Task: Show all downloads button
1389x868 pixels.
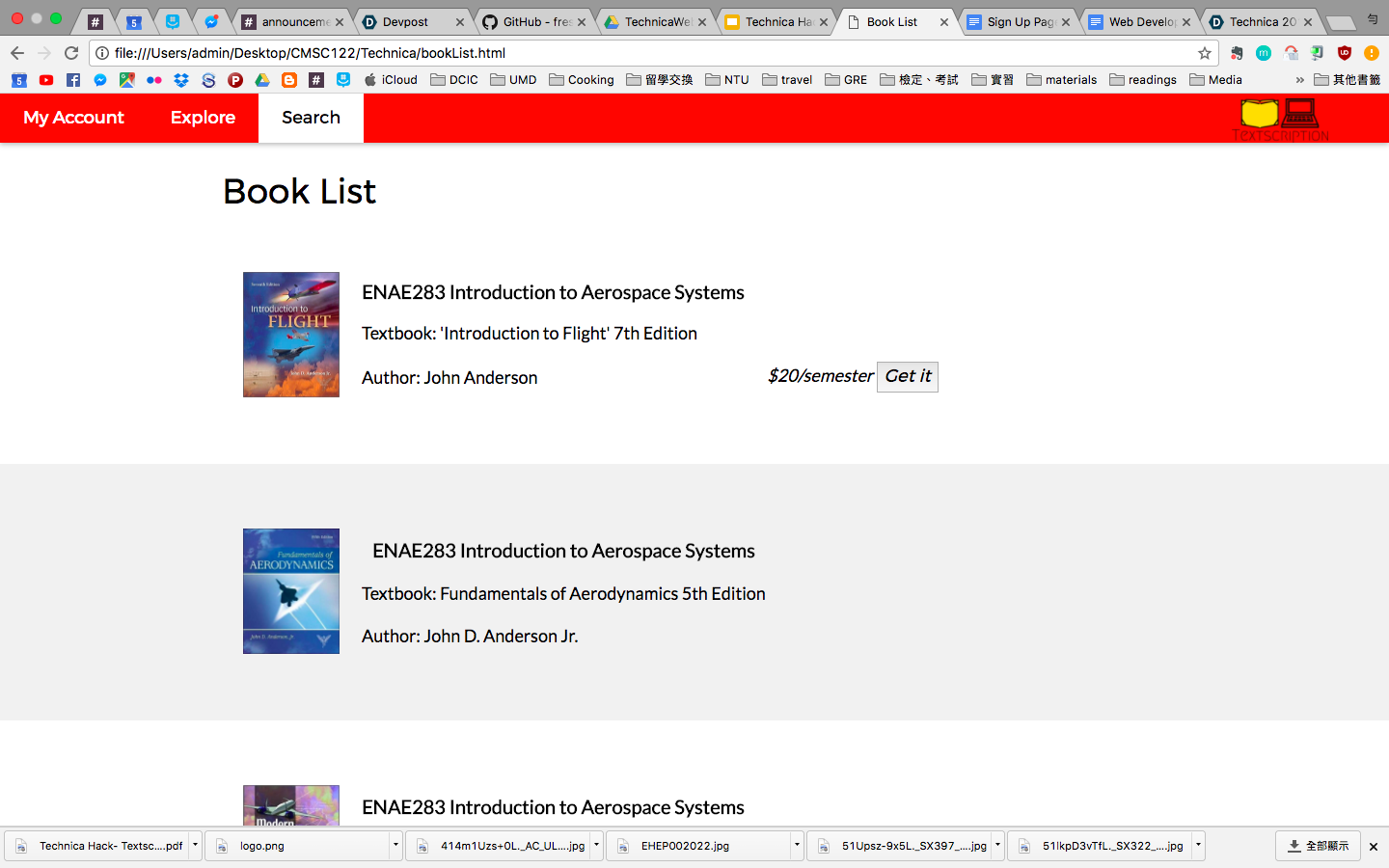Action: pos(1318,846)
